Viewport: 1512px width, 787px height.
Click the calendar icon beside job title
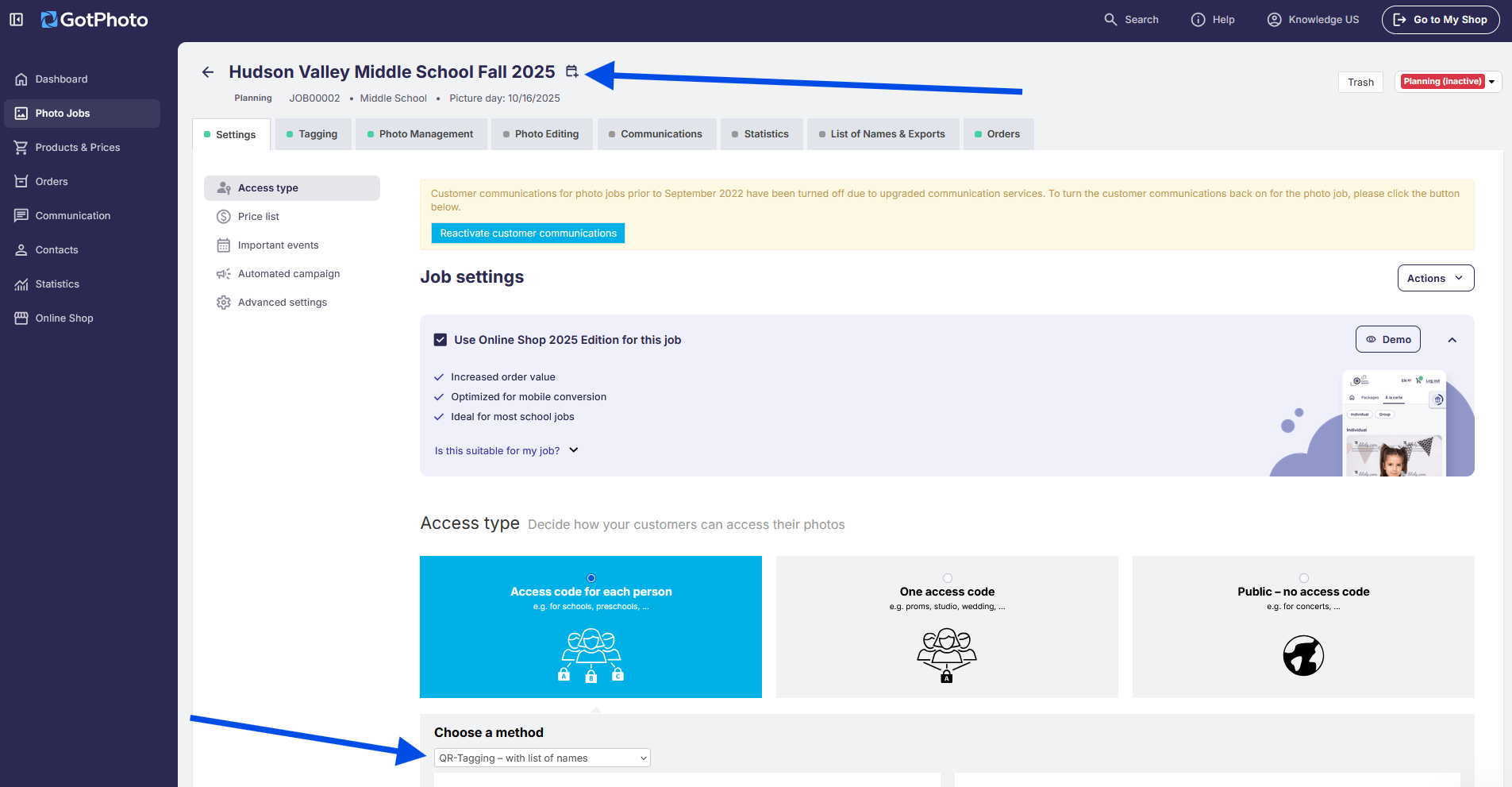click(x=571, y=71)
